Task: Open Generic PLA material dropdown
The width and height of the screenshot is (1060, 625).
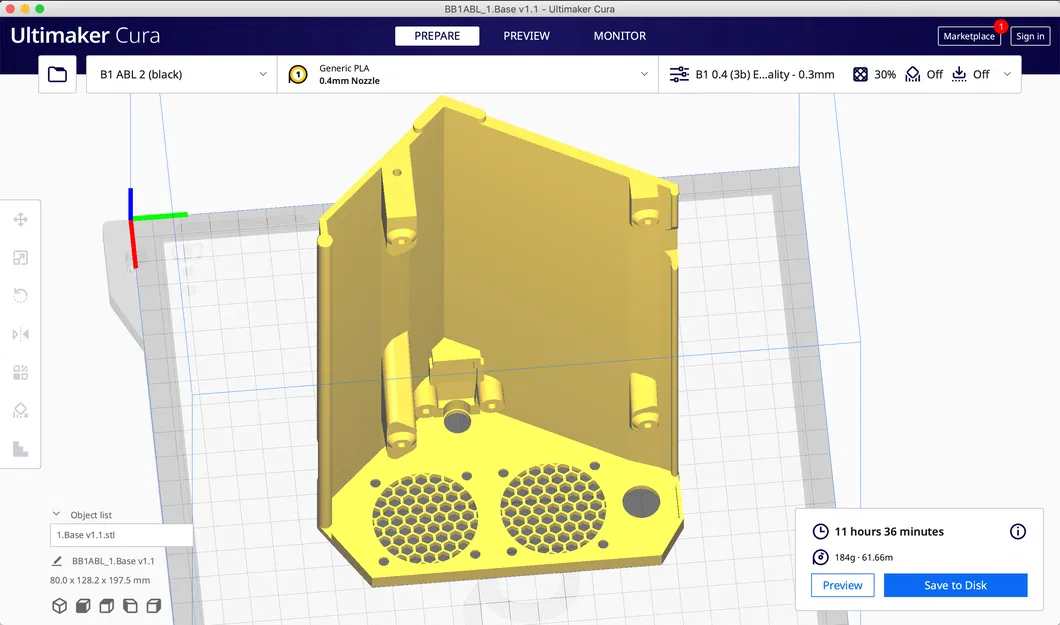Action: (x=468, y=74)
